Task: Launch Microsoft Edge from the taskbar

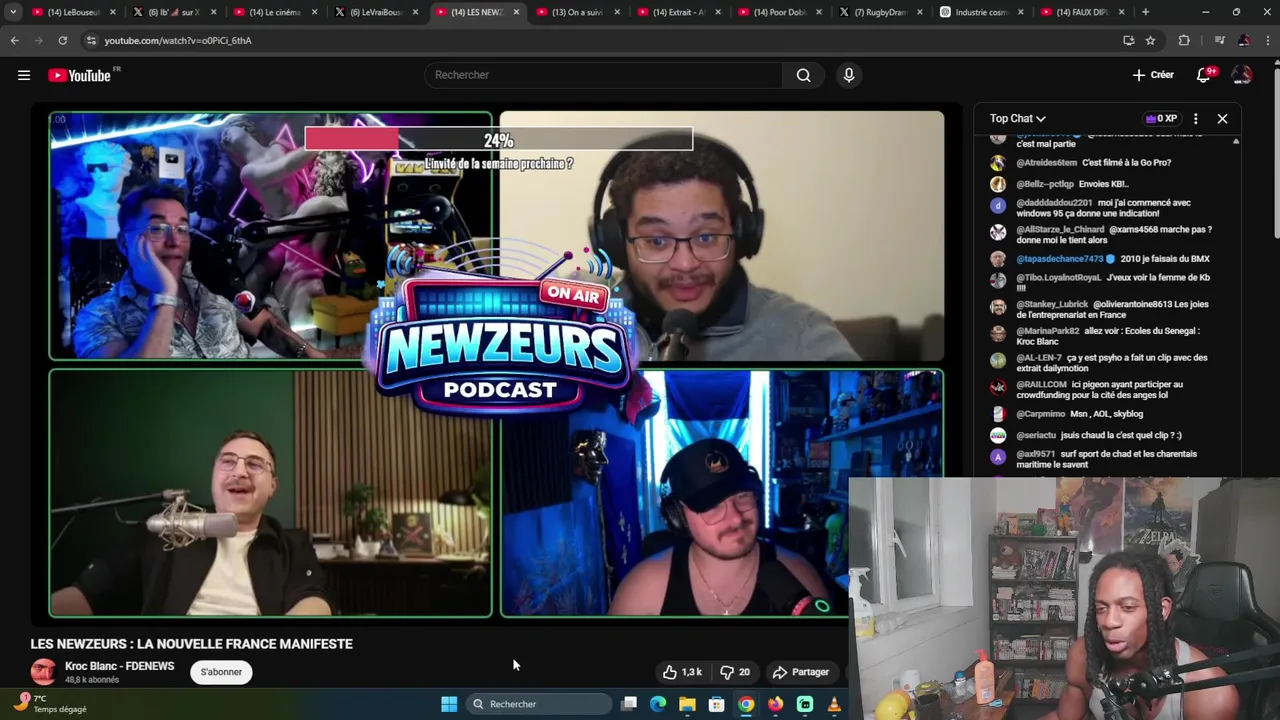Action: pyautogui.click(x=658, y=704)
